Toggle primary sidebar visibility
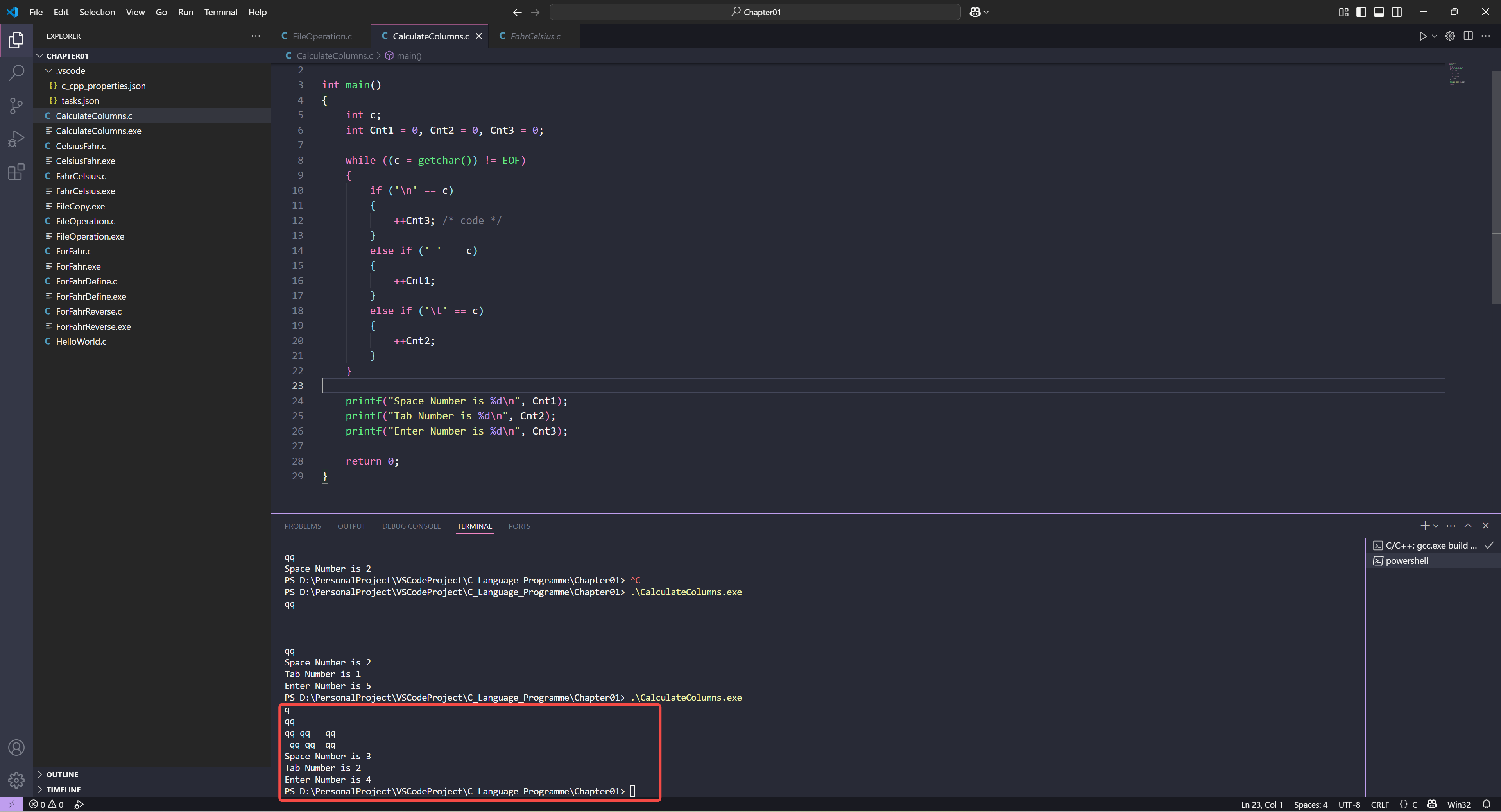 (1361, 12)
